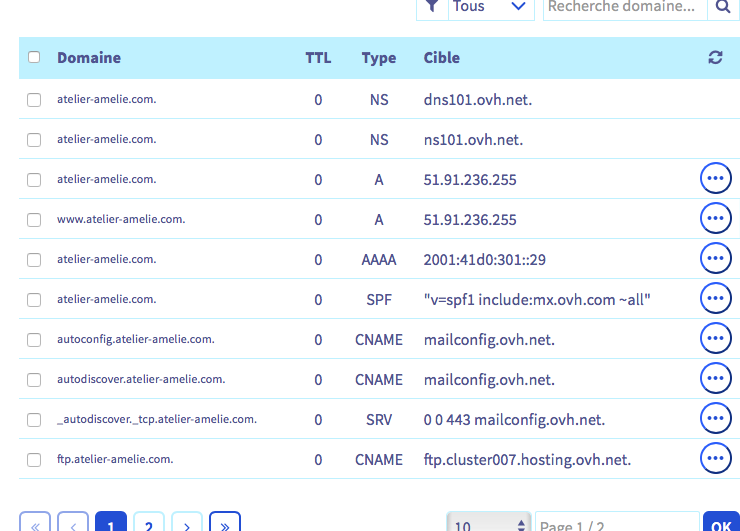Open actions menu for 51.91.236.255 atelier-amelie.com A record
The height and width of the screenshot is (531, 740).
(715, 179)
